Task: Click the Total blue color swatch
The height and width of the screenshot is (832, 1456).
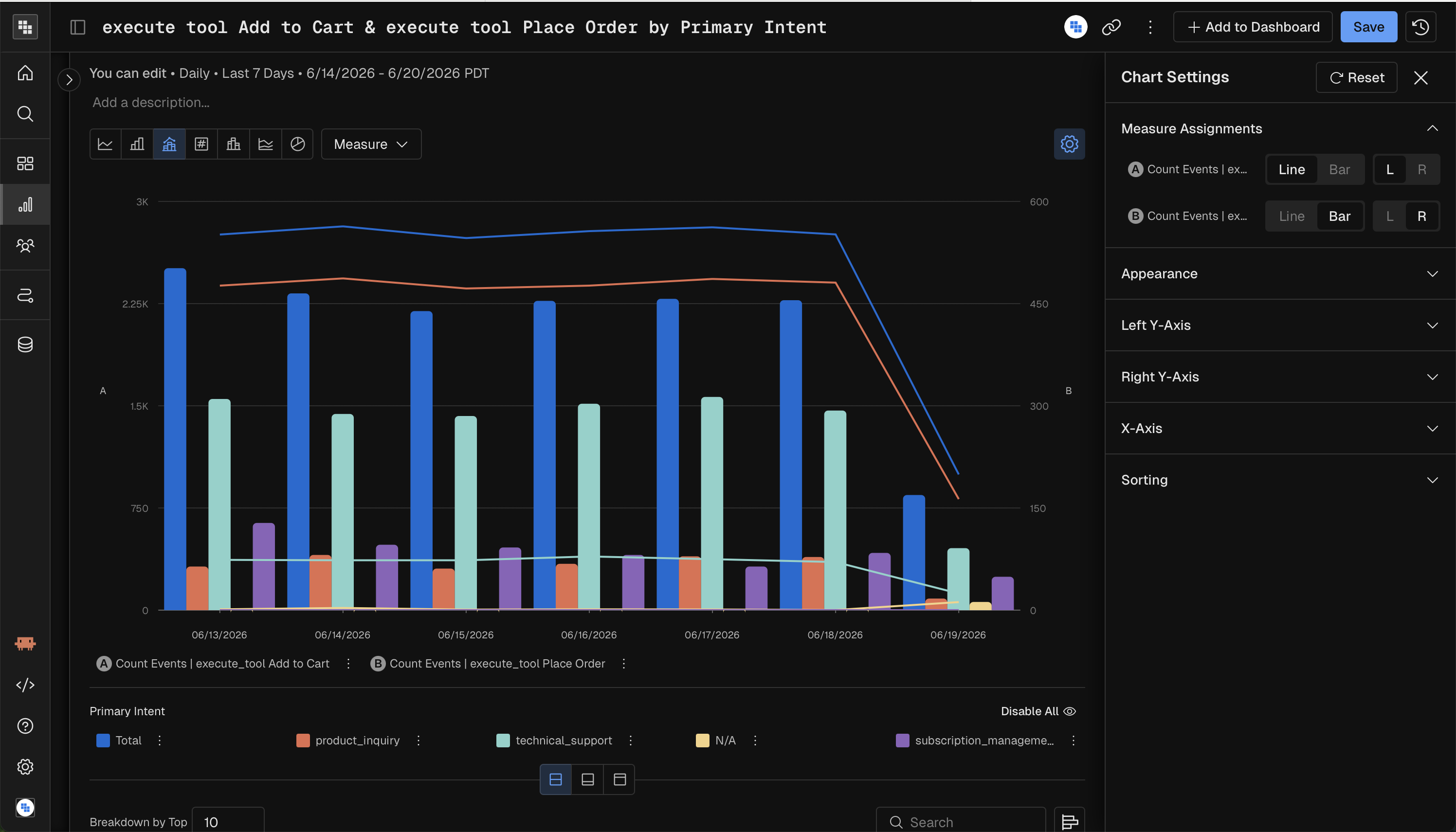Action: click(103, 741)
